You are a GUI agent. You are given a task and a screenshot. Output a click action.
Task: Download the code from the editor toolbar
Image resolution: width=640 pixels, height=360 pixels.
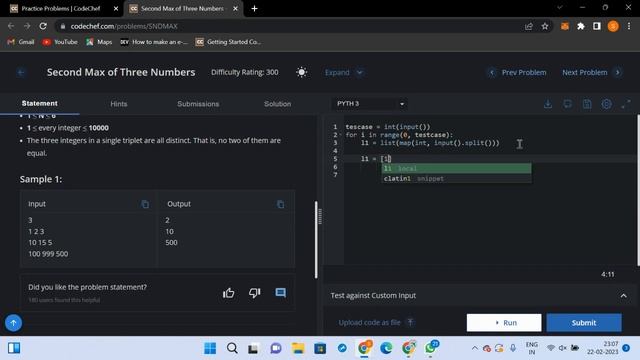tap(548, 104)
